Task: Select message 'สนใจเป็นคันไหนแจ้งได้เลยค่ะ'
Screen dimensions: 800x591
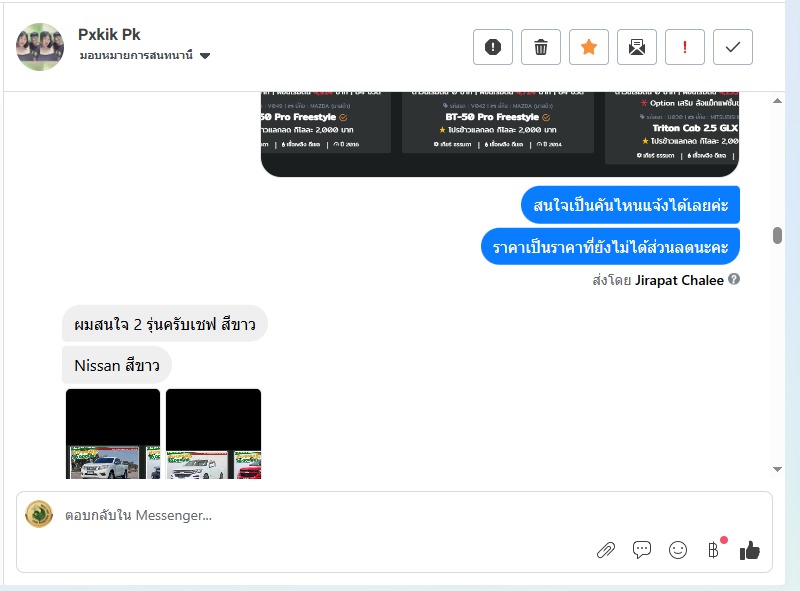Action: click(x=630, y=205)
